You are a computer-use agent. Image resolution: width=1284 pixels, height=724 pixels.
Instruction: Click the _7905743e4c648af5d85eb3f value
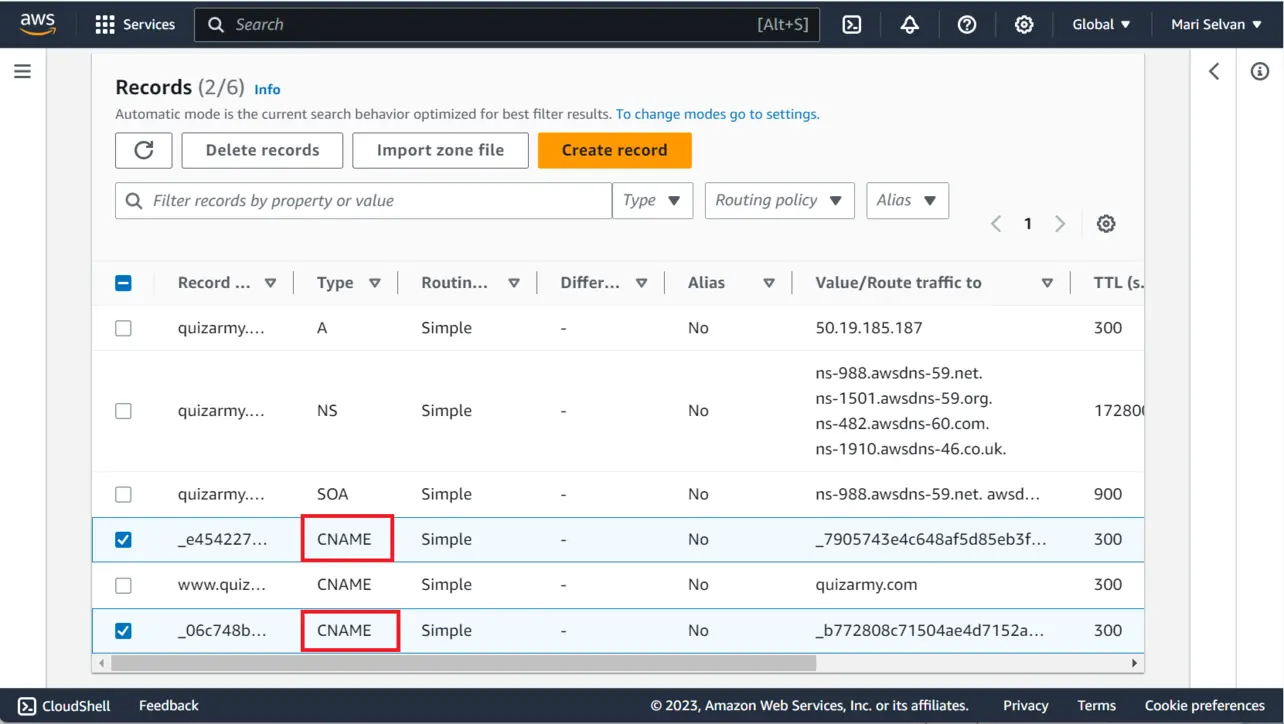(x=931, y=539)
